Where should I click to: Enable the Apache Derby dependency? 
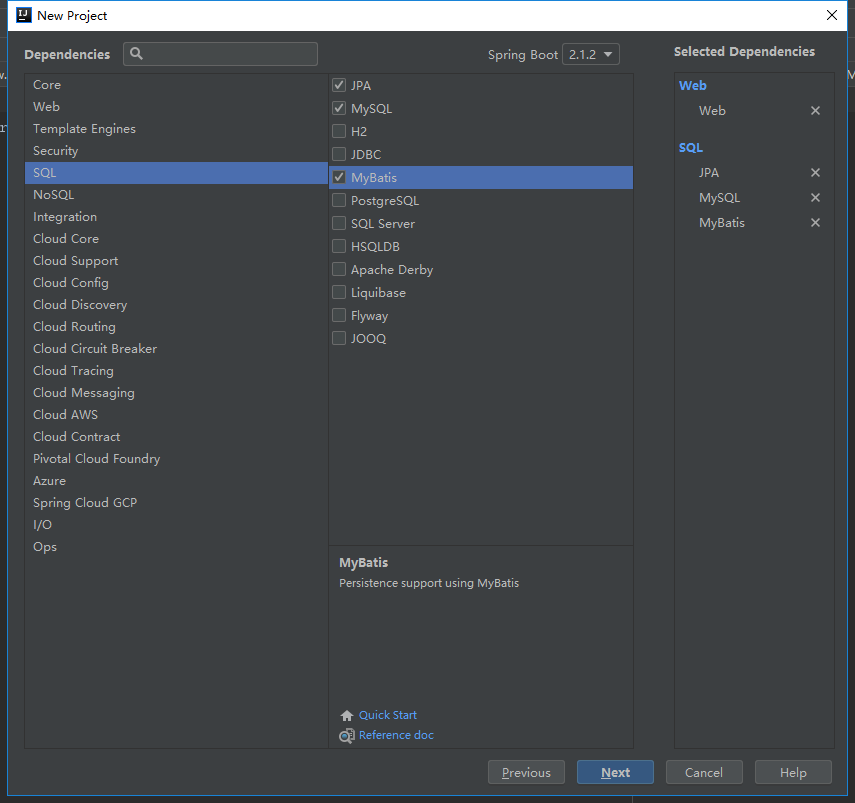tap(339, 269)
